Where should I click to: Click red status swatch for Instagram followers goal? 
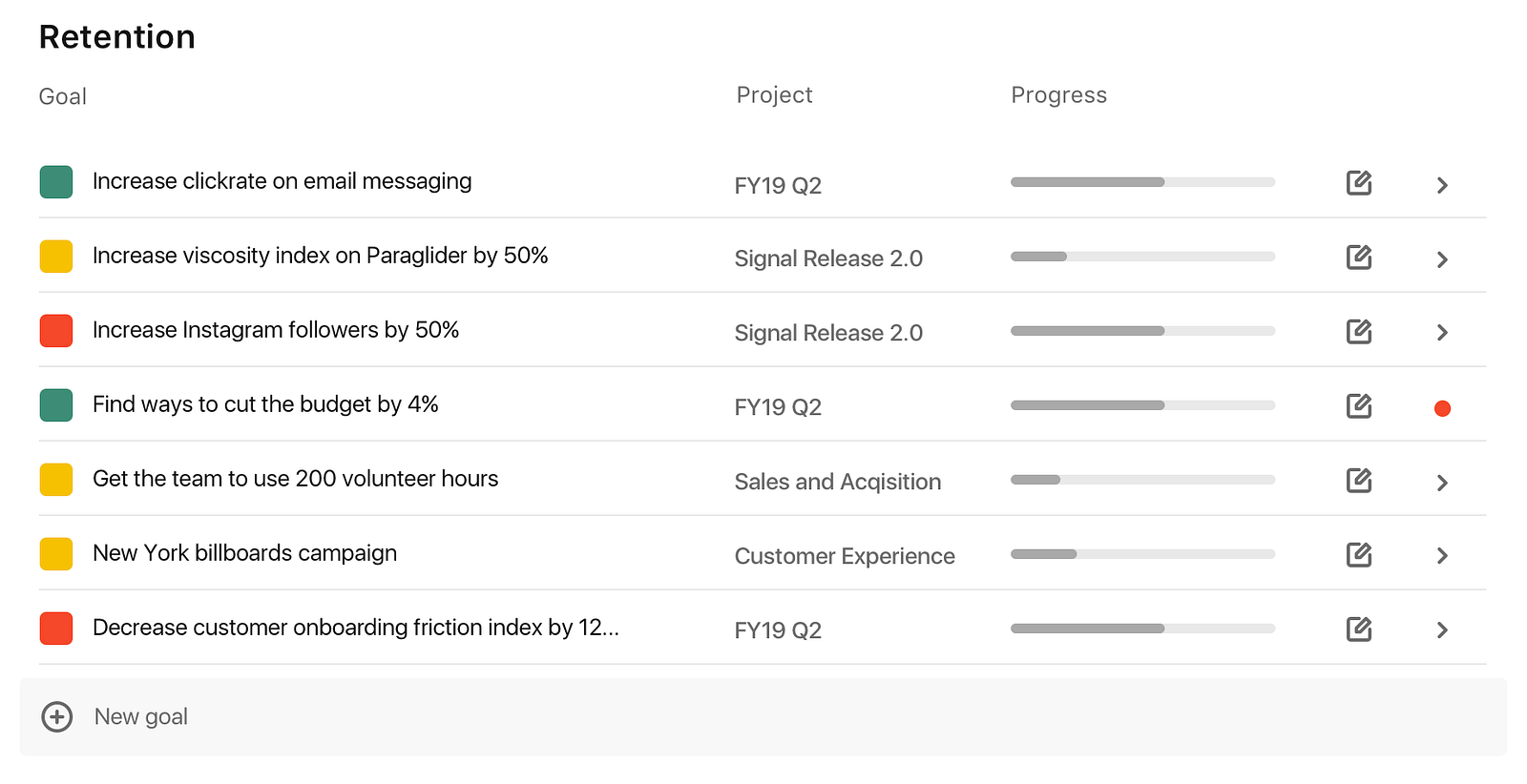[56, 331]
